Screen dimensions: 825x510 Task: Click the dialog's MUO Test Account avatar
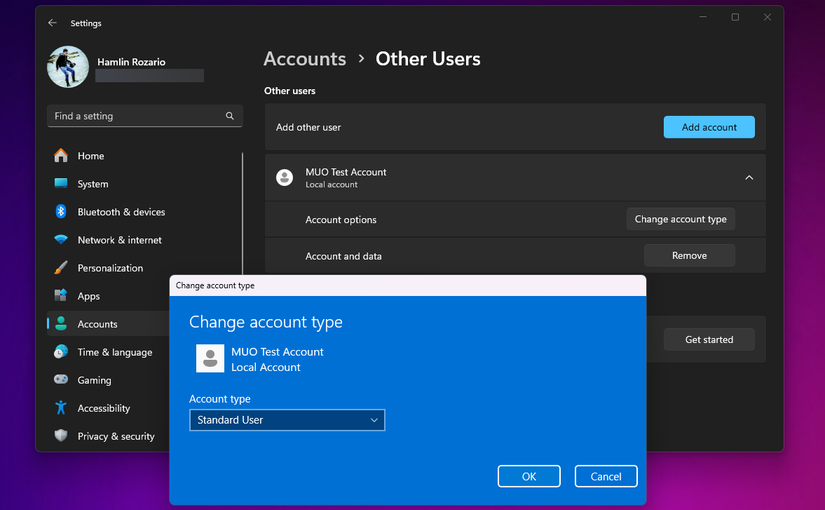pos(210,358)
